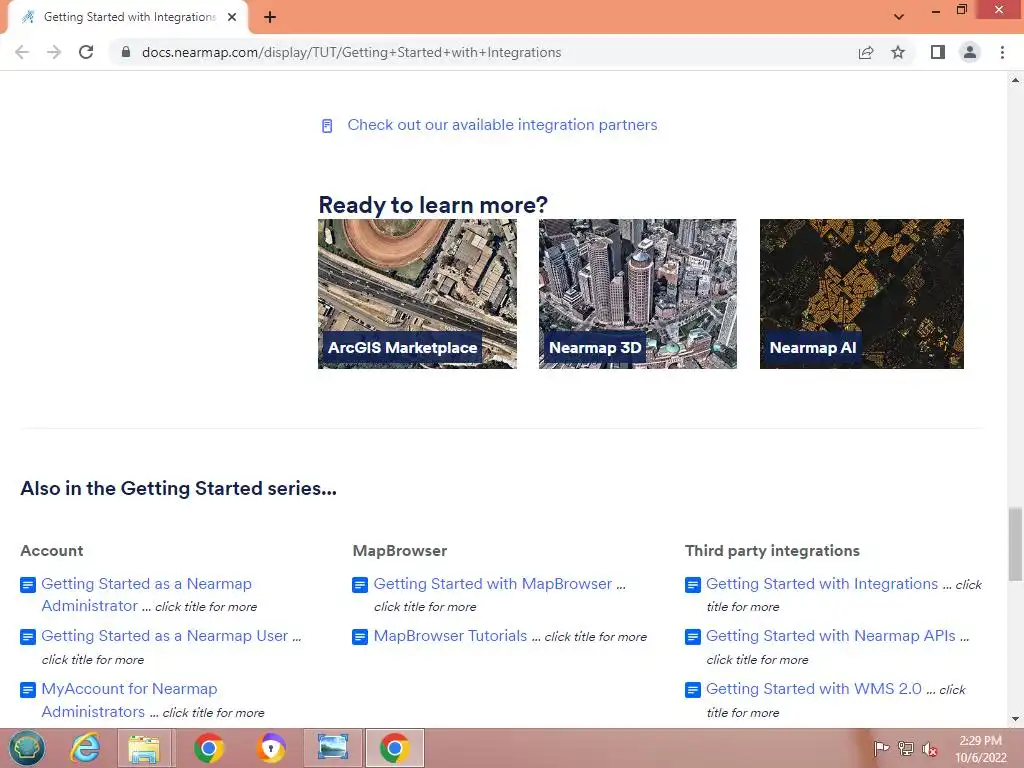This screenshot has width=1024, height=768.
Task: Click the browser forward arrow
Action: tap(54, 52)
